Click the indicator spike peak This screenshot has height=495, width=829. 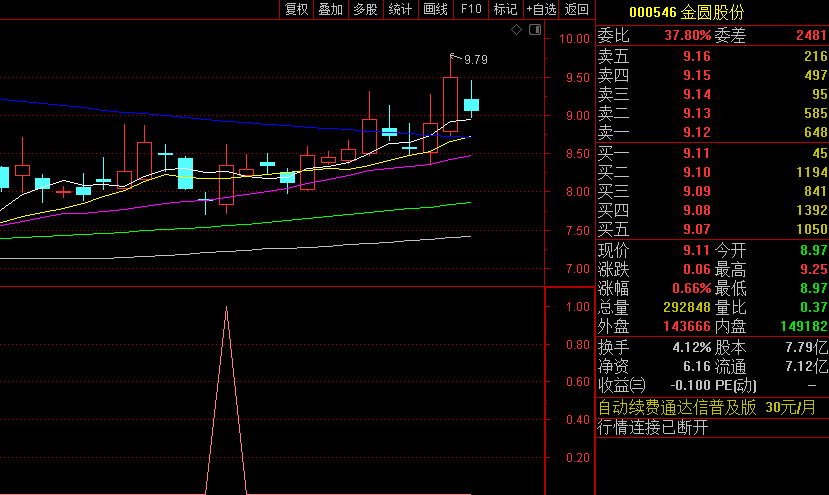(x=226, y=308)
